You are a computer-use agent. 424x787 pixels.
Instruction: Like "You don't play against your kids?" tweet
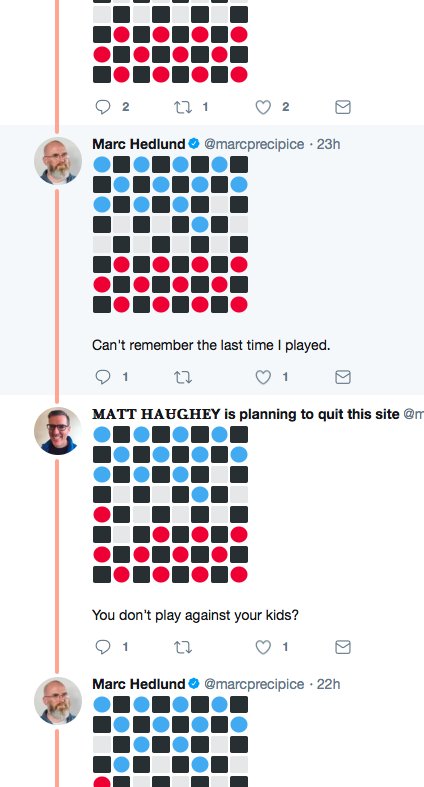(263, 647)
